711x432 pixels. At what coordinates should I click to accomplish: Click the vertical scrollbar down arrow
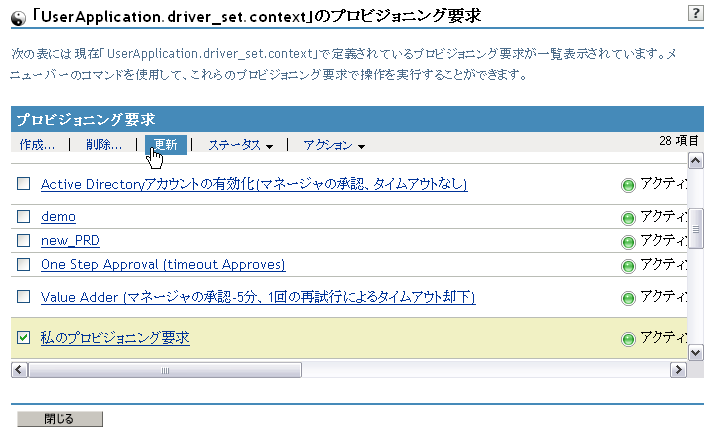click(x=696, y=352)
